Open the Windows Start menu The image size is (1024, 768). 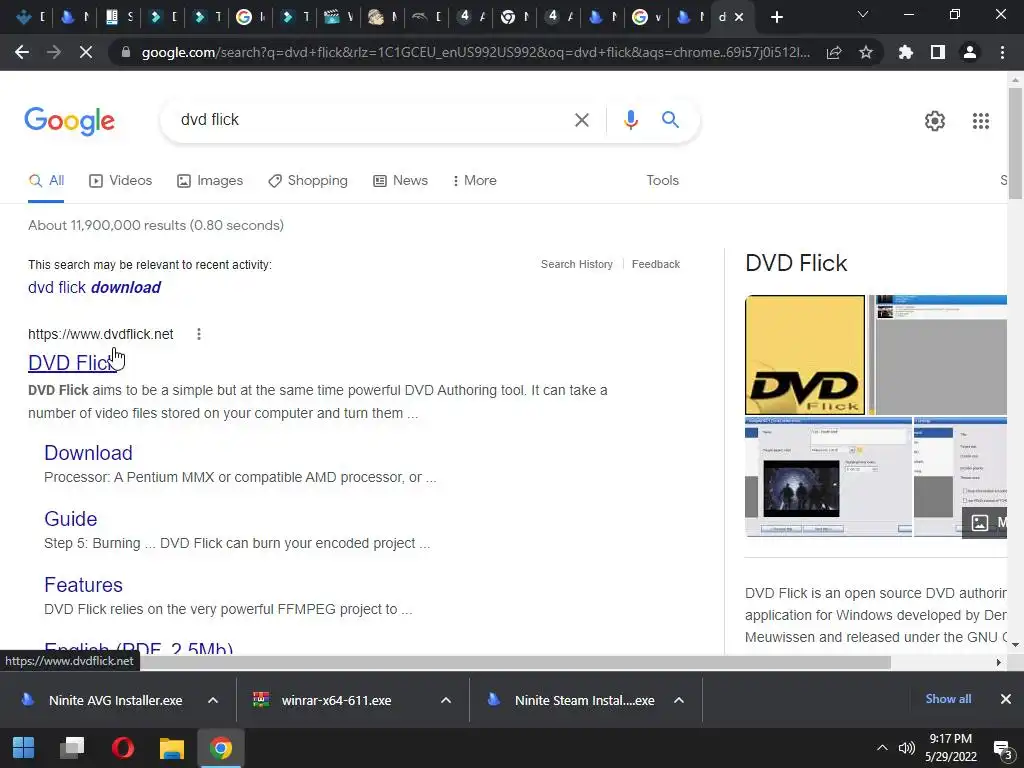(x=24, y=748)
